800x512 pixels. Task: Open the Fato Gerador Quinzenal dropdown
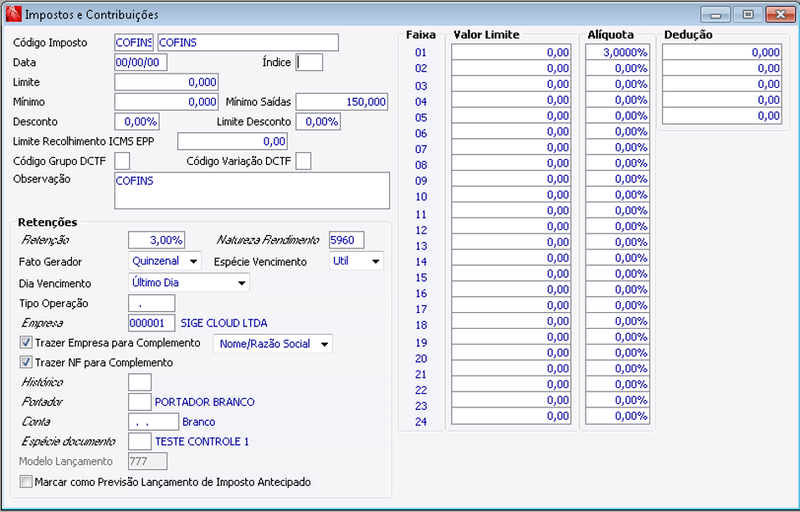point(165,261)
